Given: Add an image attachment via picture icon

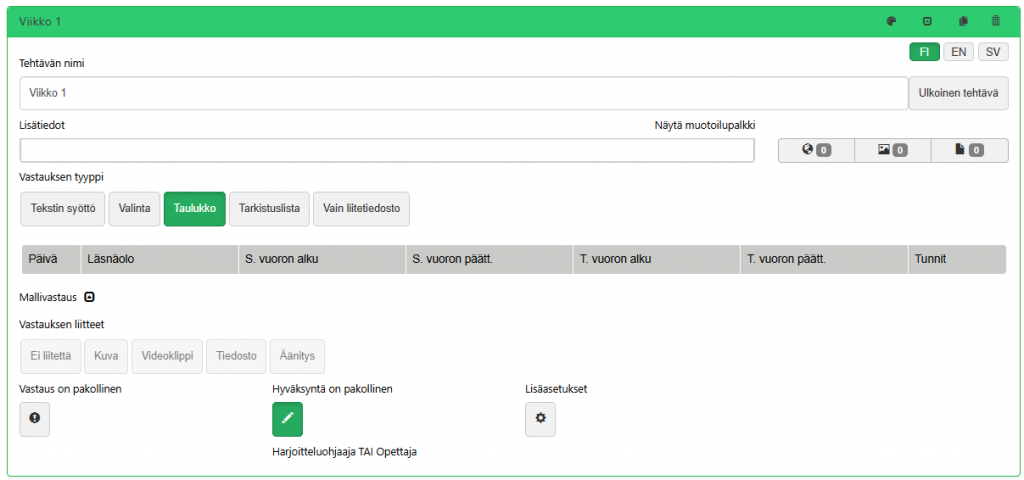Looking at the screenshot, I should click(892, 150).
